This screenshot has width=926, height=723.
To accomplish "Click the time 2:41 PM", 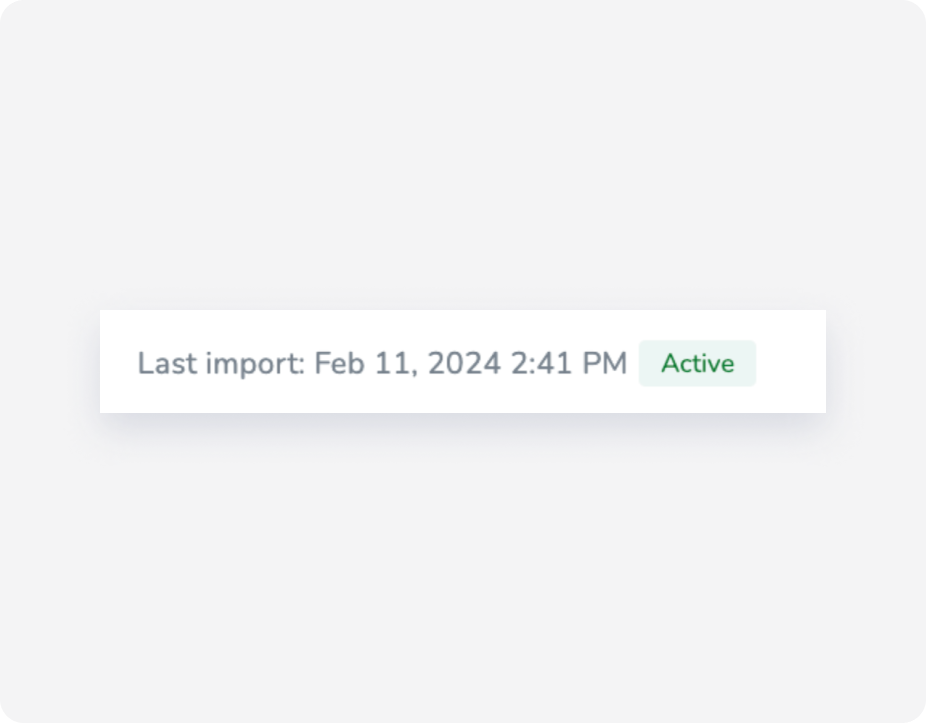I will point(569,364).
